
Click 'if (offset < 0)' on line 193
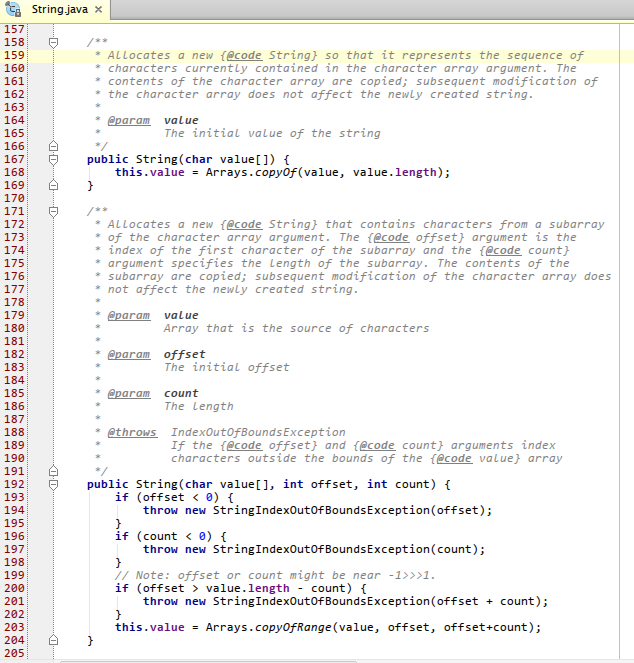point(167,497)
